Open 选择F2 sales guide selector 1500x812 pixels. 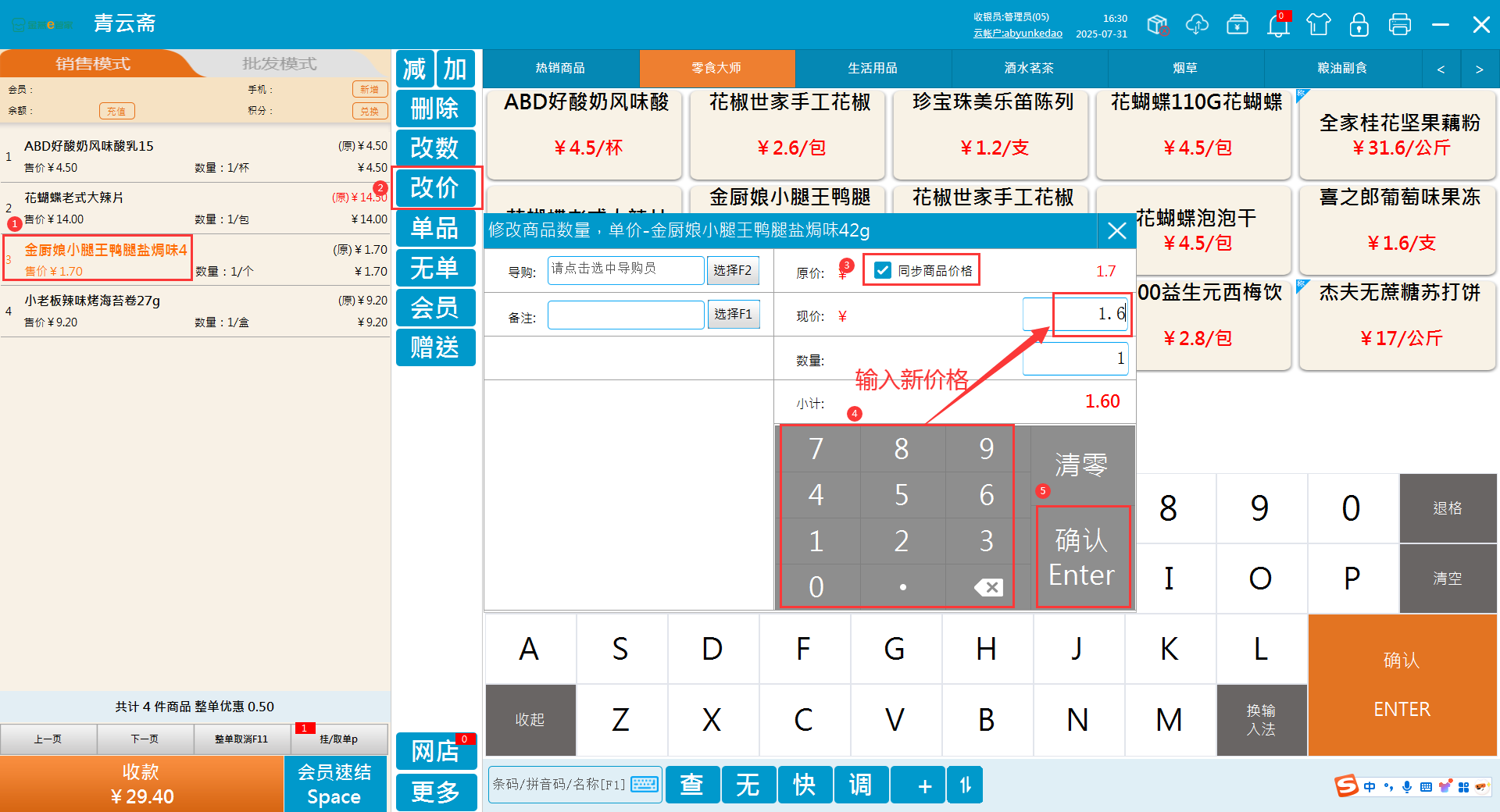732,270
